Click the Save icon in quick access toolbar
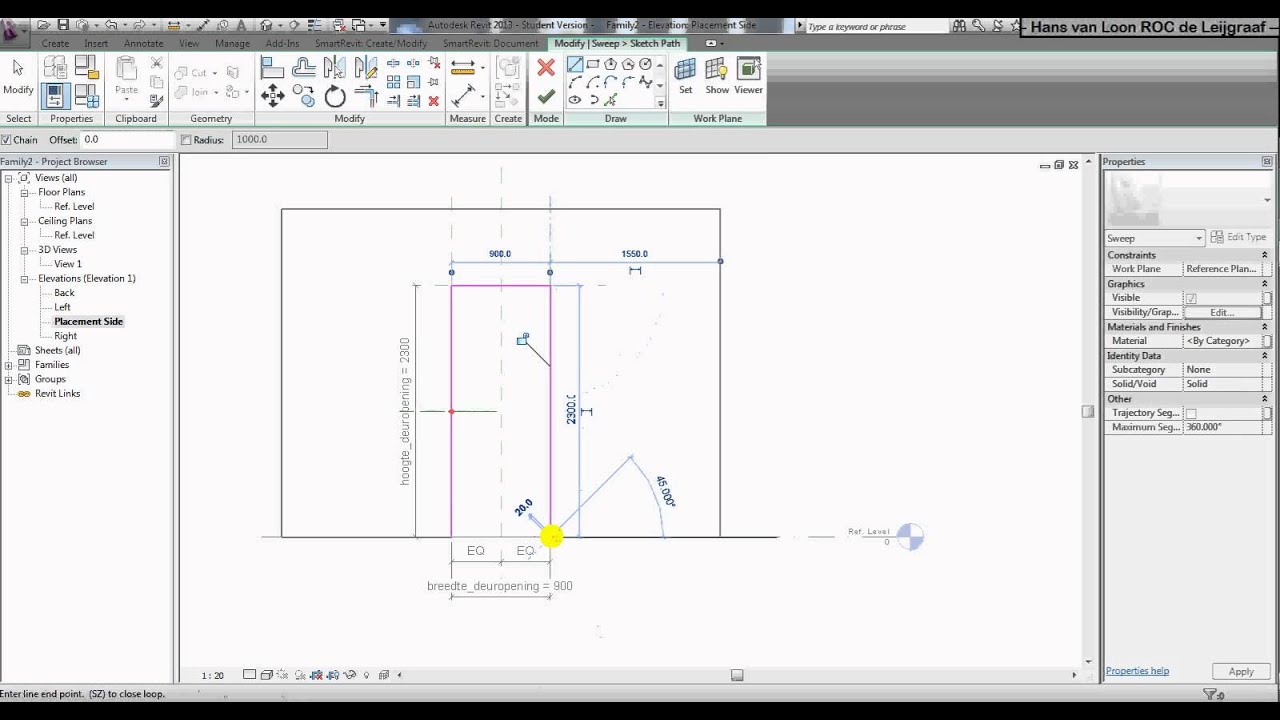Viewport: 1280px width, 720px height. [63, 25]
